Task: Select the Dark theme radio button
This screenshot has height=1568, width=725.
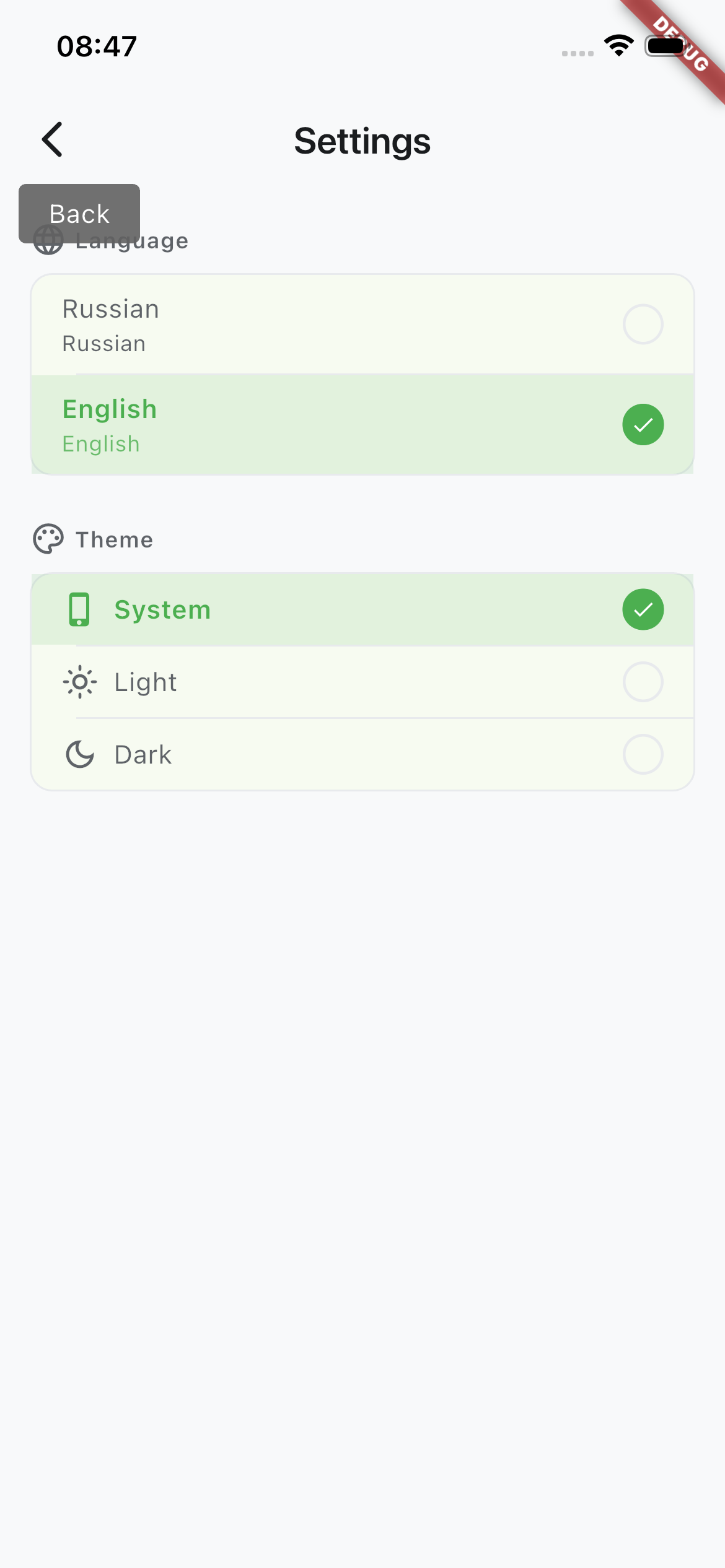Action: point(643,754)
